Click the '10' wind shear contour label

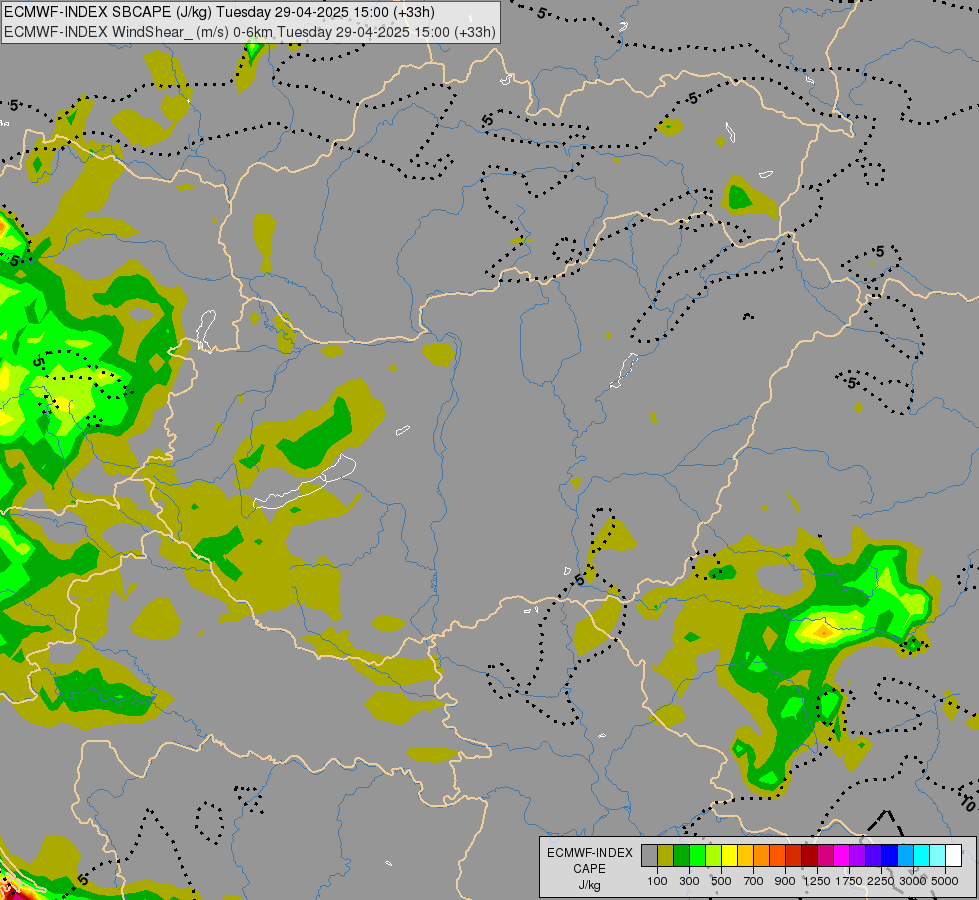coord(968,803)
